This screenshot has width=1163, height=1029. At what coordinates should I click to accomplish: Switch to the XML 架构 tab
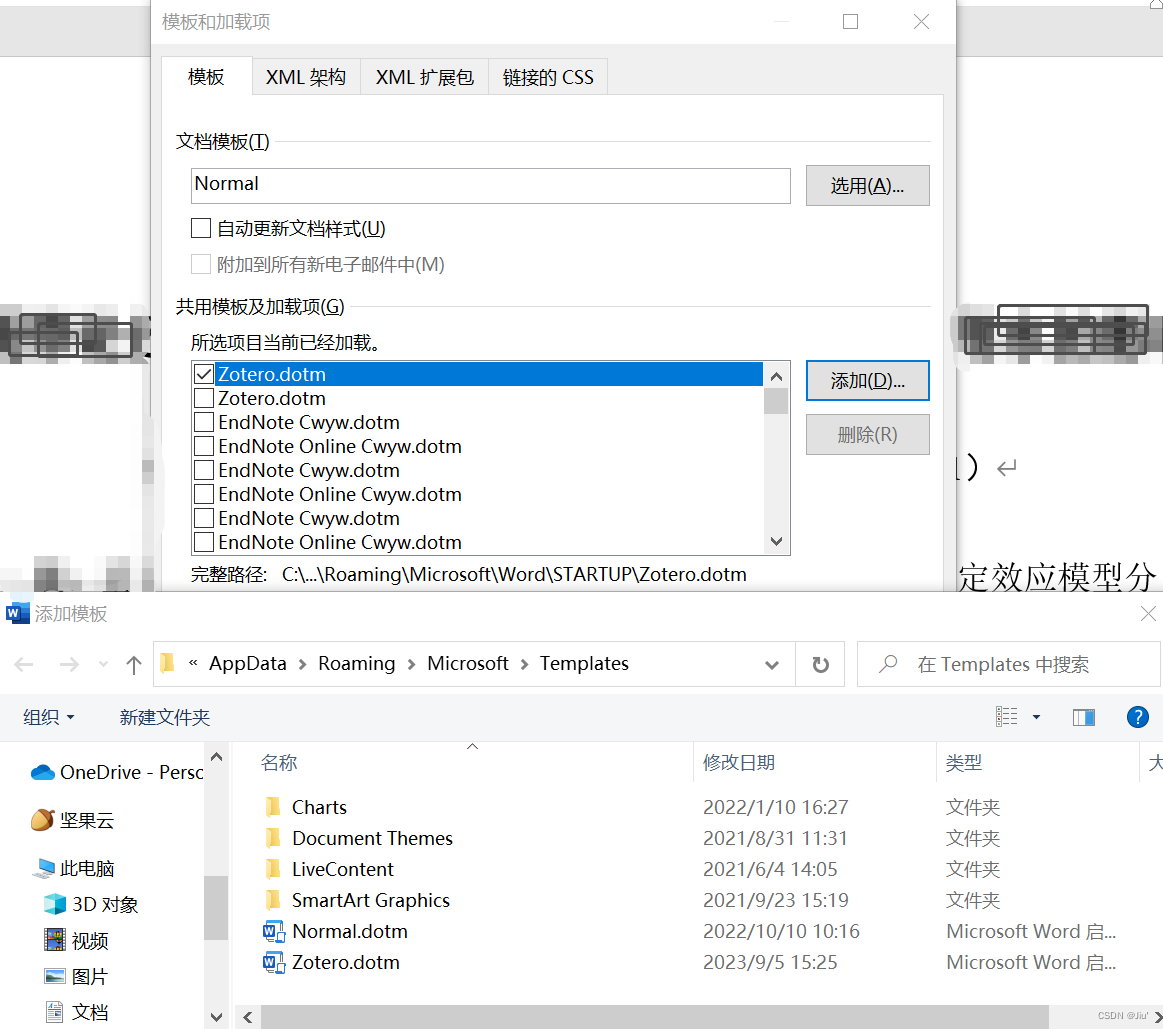(306, 77)
